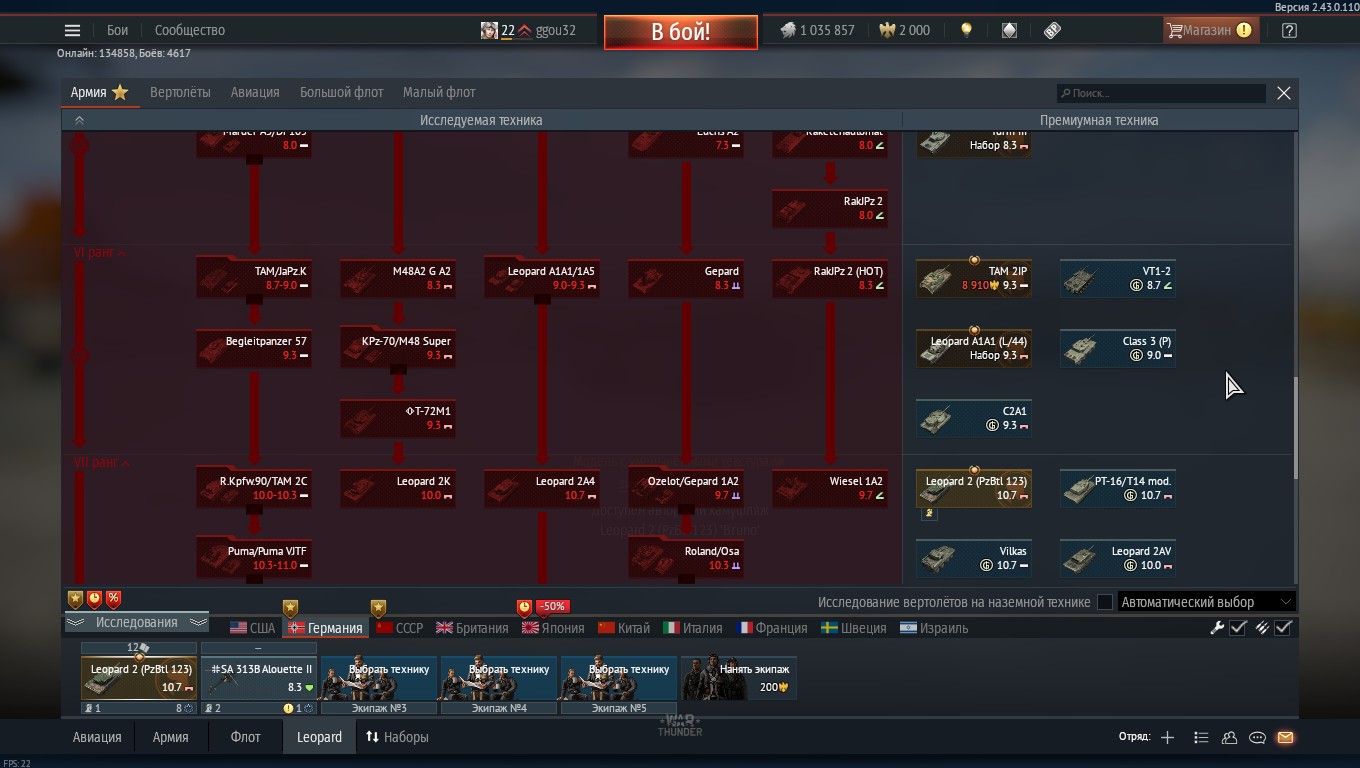Viewport: 1360px width, 768px height.
Task: Open the Магазин shop button
Action: tap(1209, 30)
